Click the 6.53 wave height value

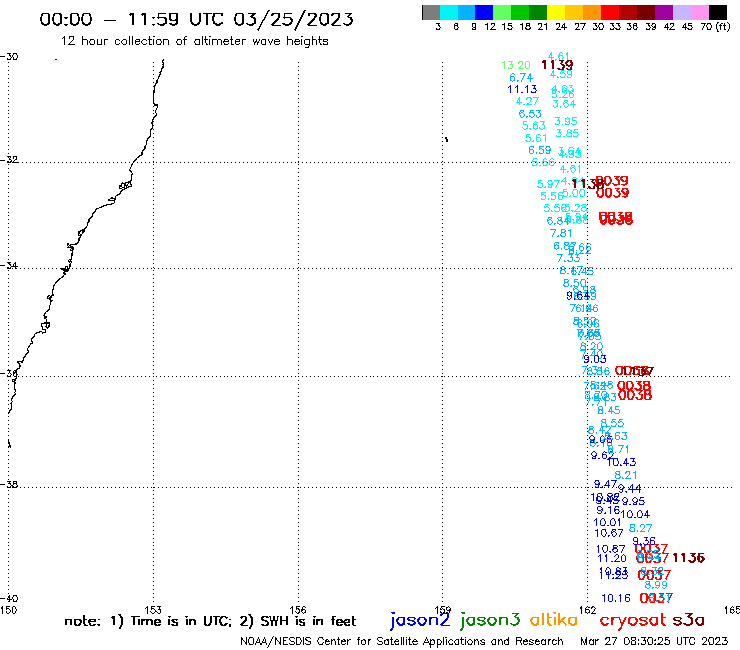530,114
